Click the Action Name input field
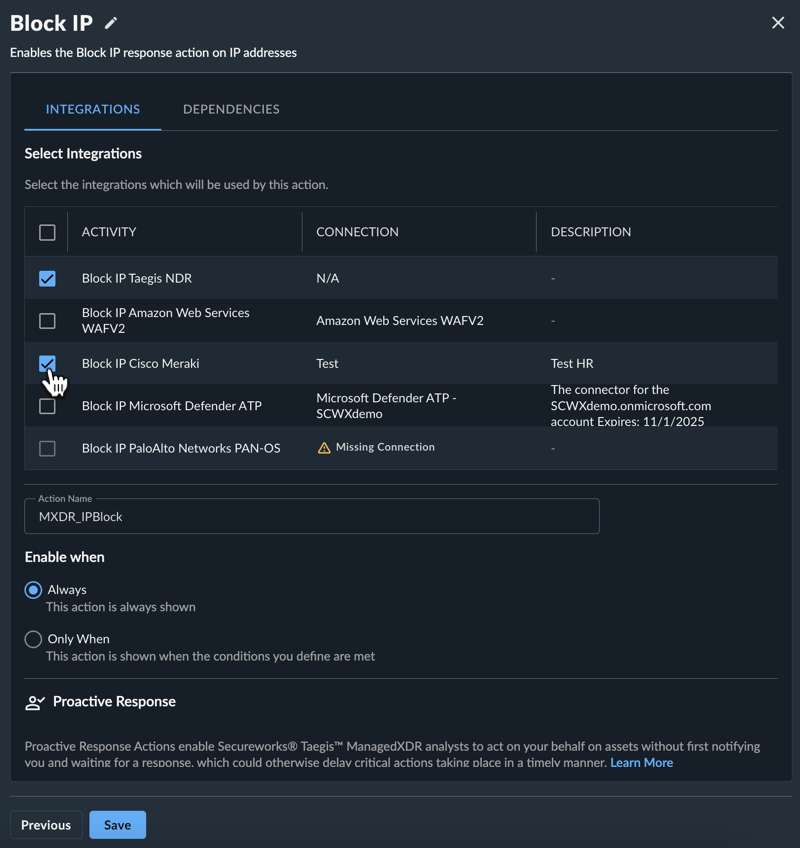This screenshot has height=848, width=800. [x=312, y=516]
